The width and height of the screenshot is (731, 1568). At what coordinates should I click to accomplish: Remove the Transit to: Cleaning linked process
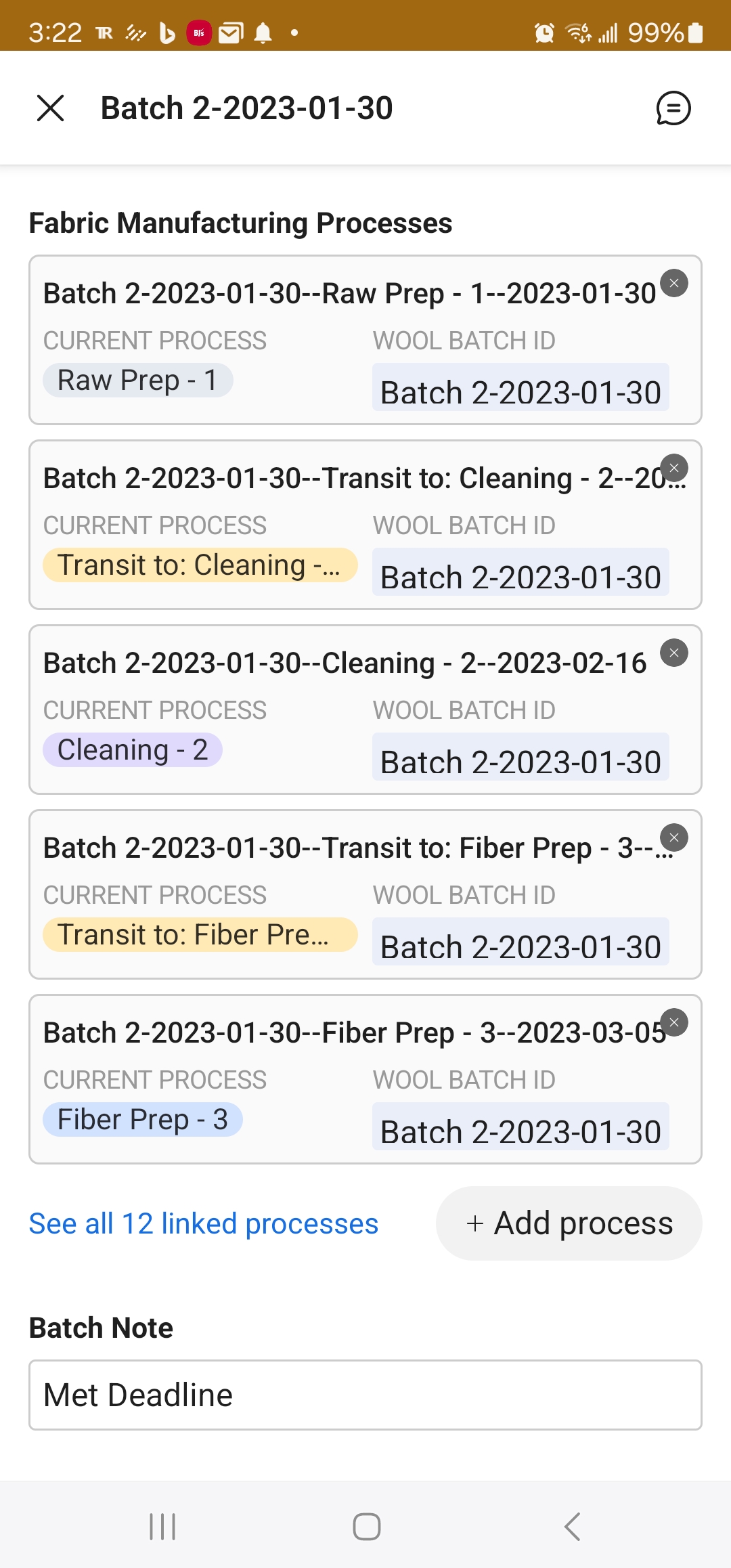(674, 468)
